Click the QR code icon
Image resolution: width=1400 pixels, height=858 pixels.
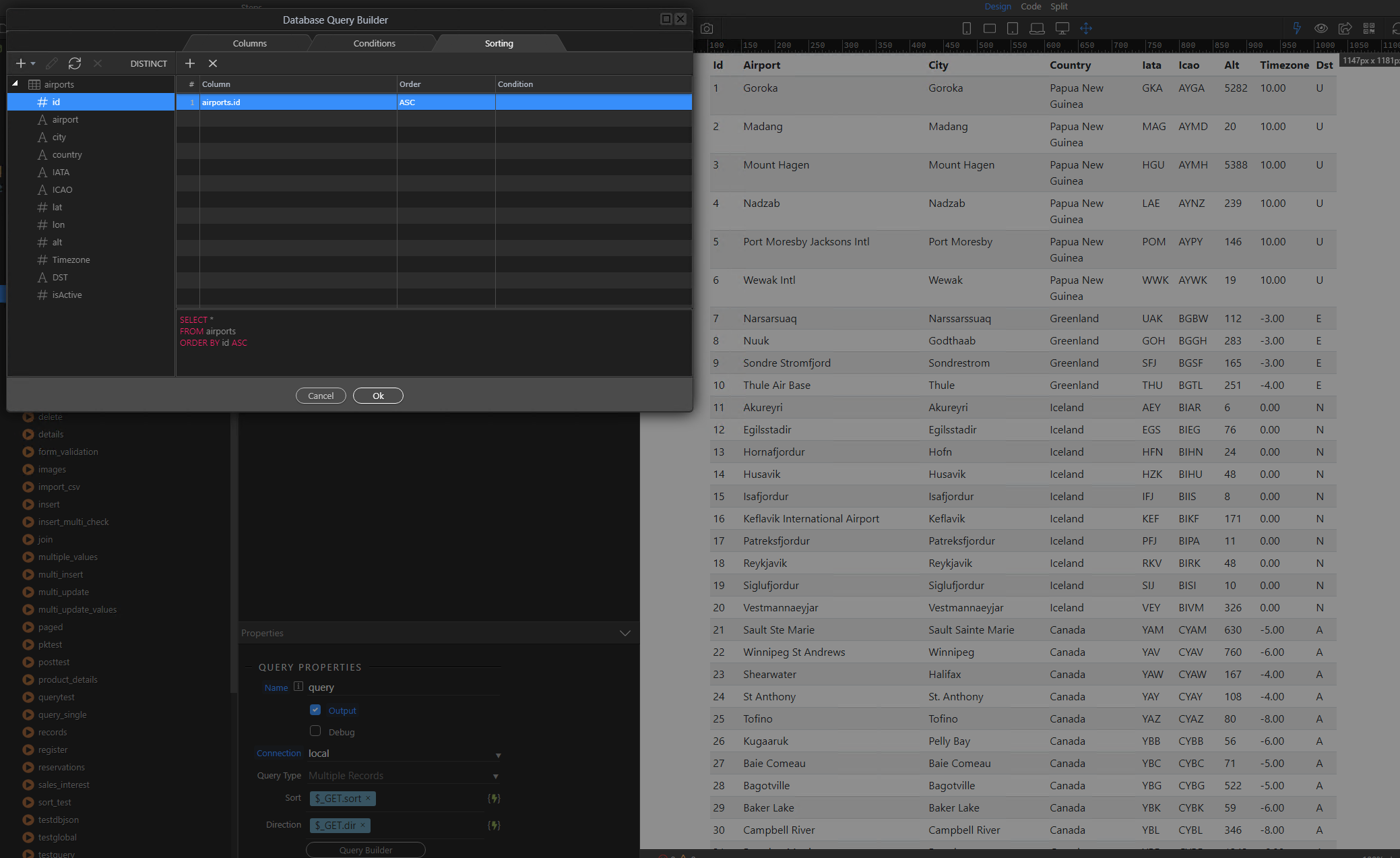pos(1369,28)
